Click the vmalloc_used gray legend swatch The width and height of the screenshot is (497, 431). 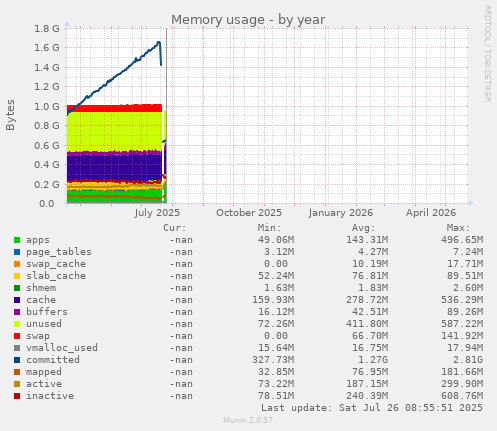17,348
